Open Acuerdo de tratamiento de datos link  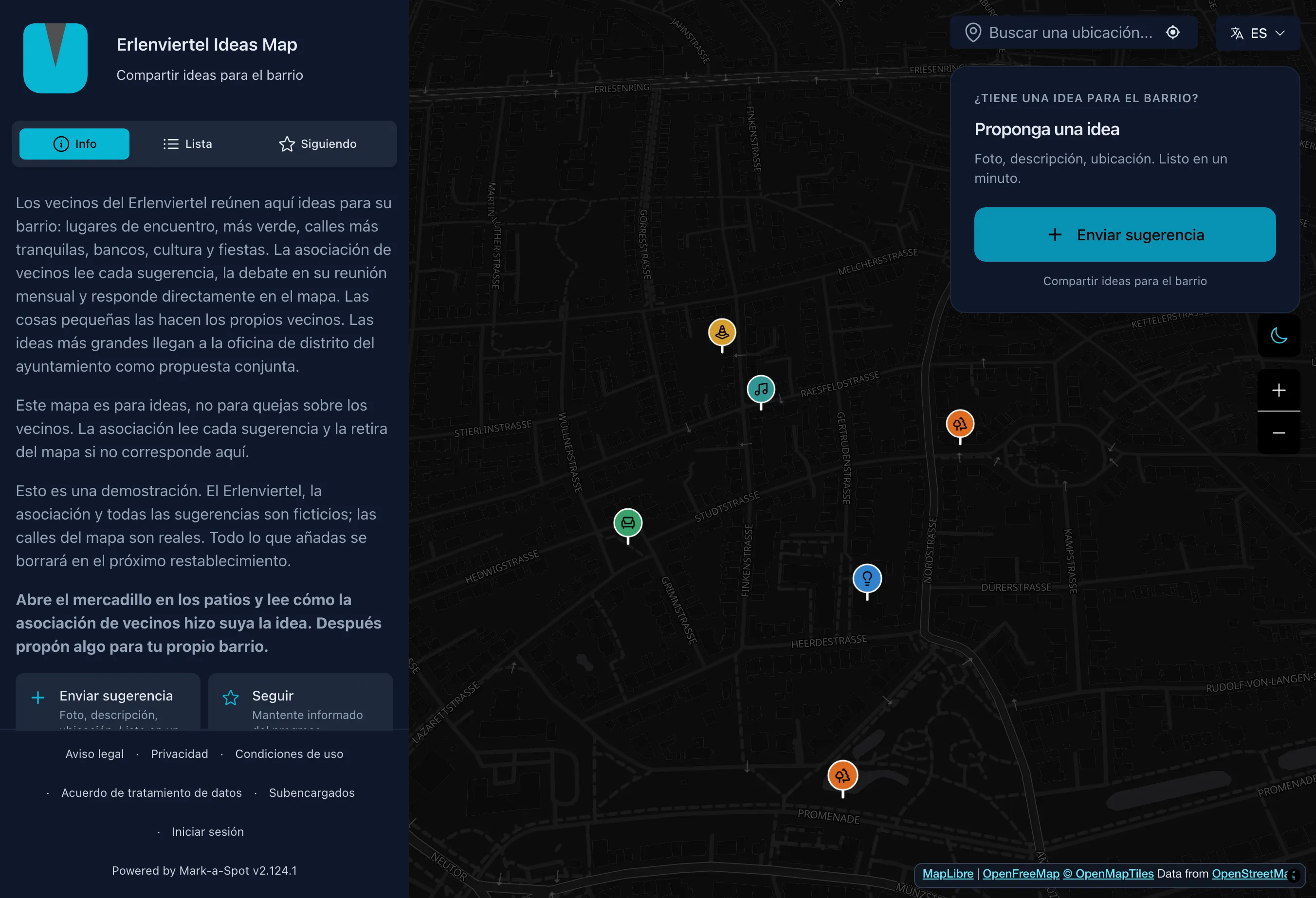point(152,793)
